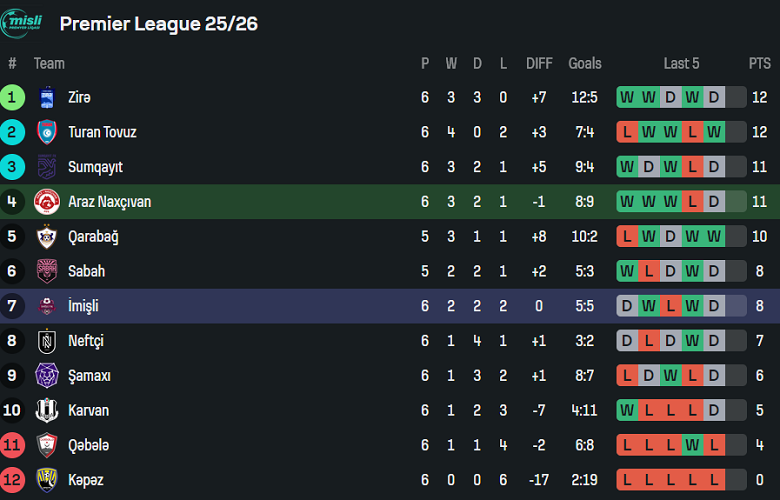This screenshot has width=780, height=500.
Task: Click the Kəpəz club crest
Action: (47, 480)
